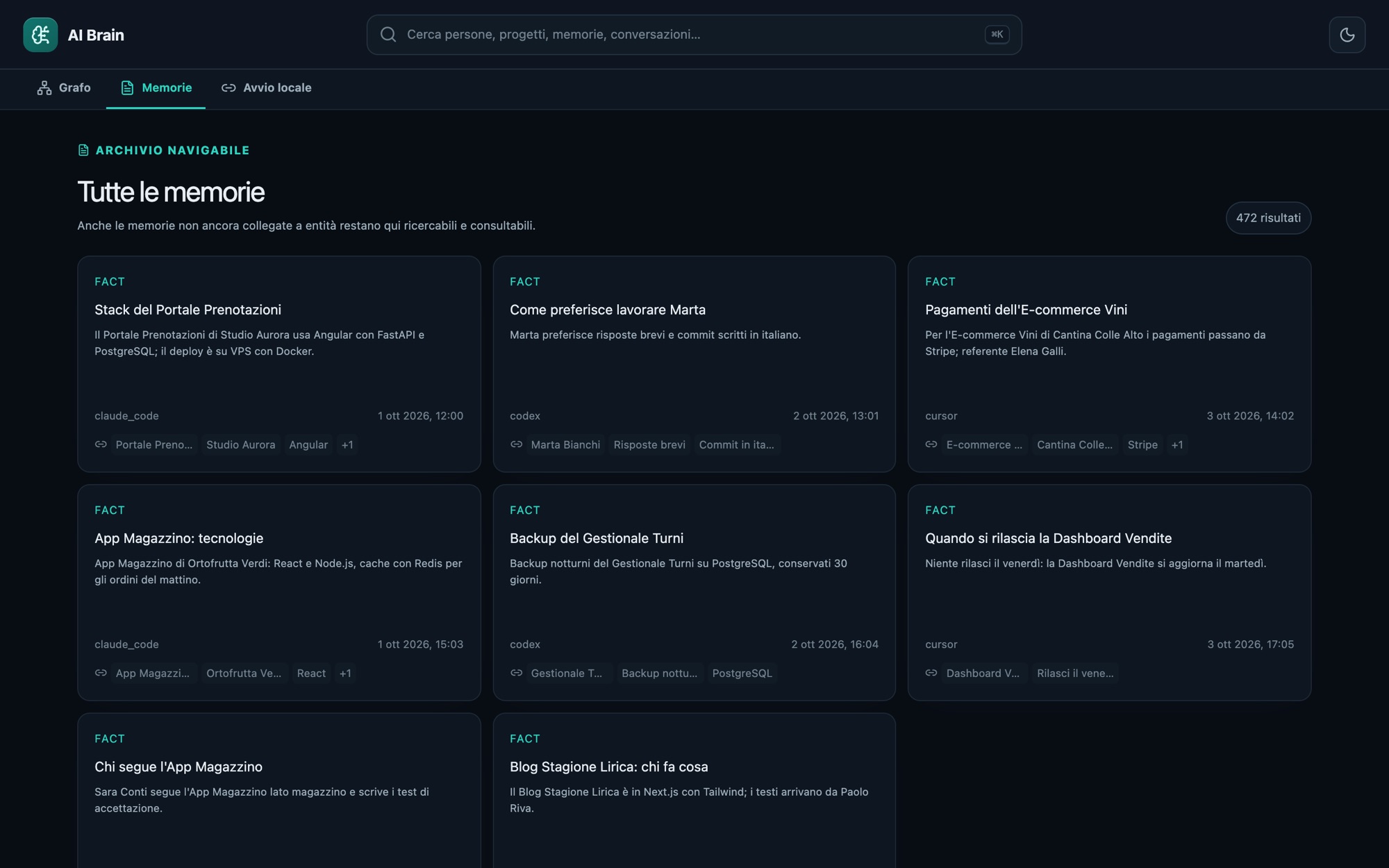Click the 'Portale Preno...' entity tag
This screenshot has width=1389, height=868.
[x=154, y=445]
